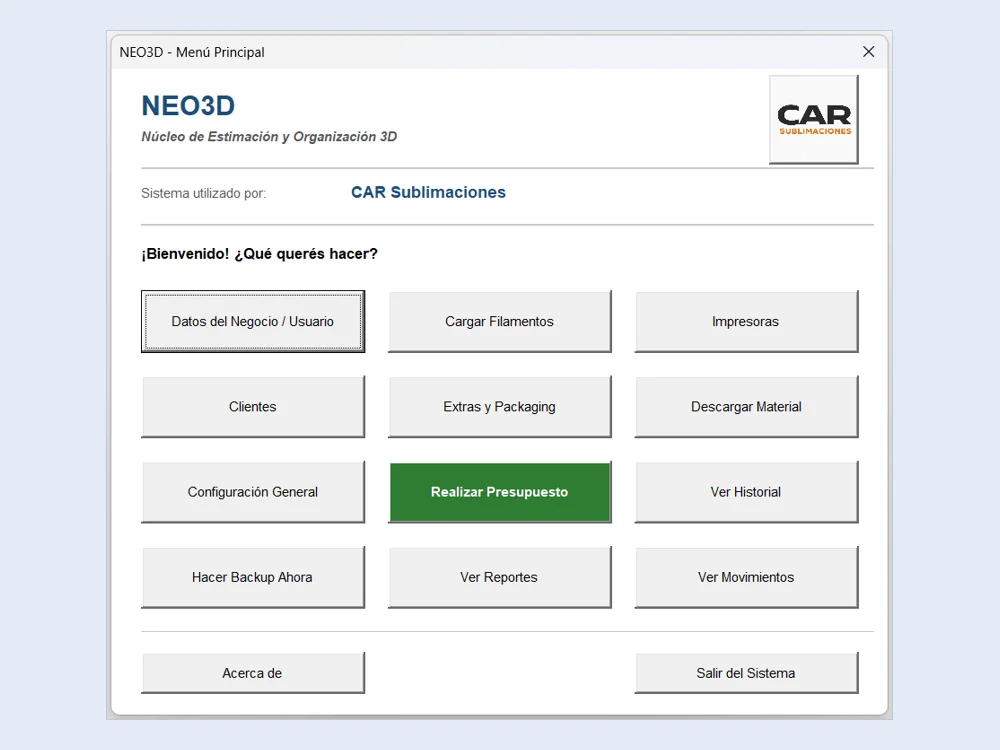Click the ¡Bienvenido! ¿Qué querés hacer? text
The image size is (1000, 750).
tap(260, 254)
